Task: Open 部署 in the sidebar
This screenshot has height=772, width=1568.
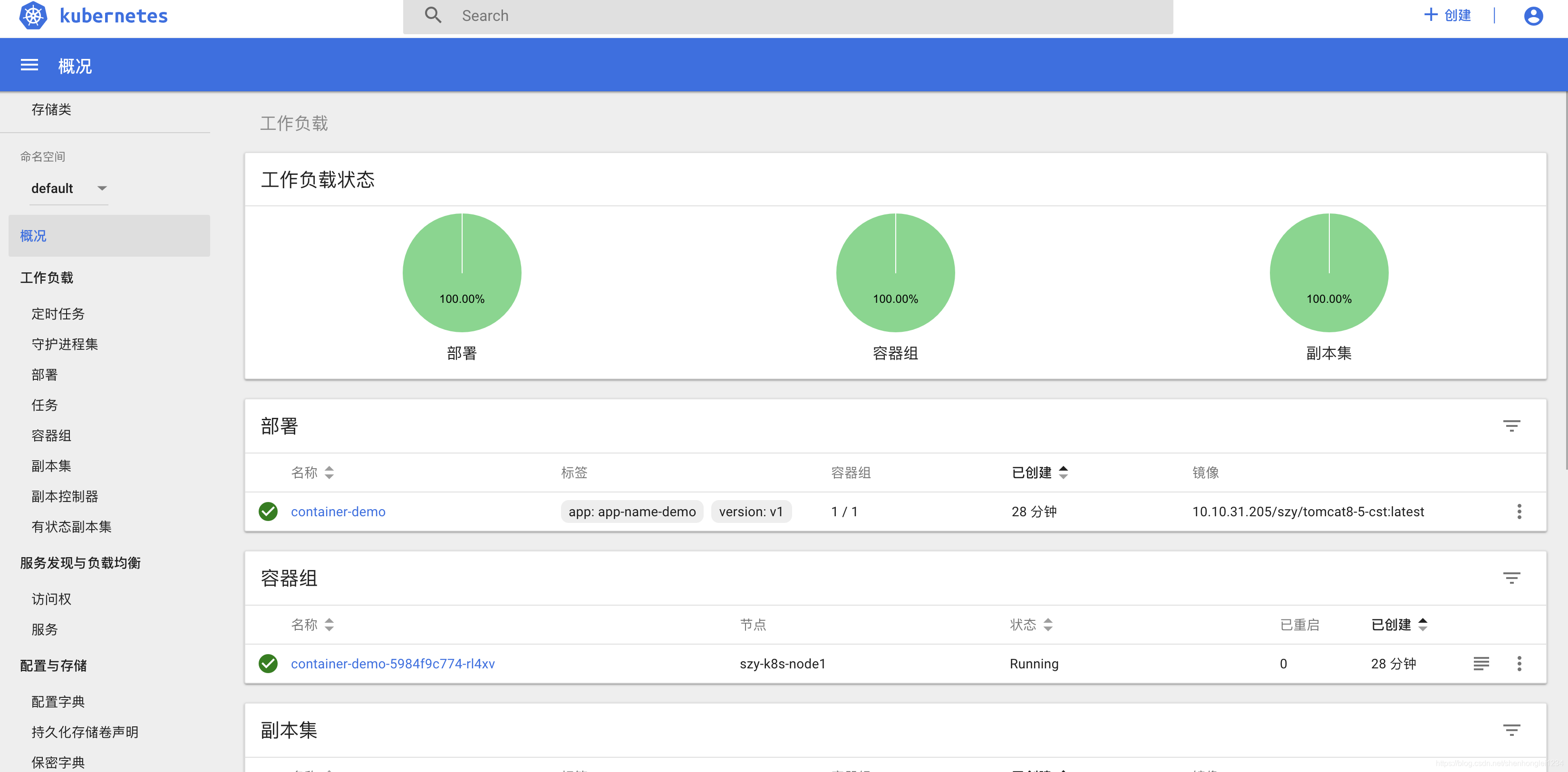Action: coord(44,375)
